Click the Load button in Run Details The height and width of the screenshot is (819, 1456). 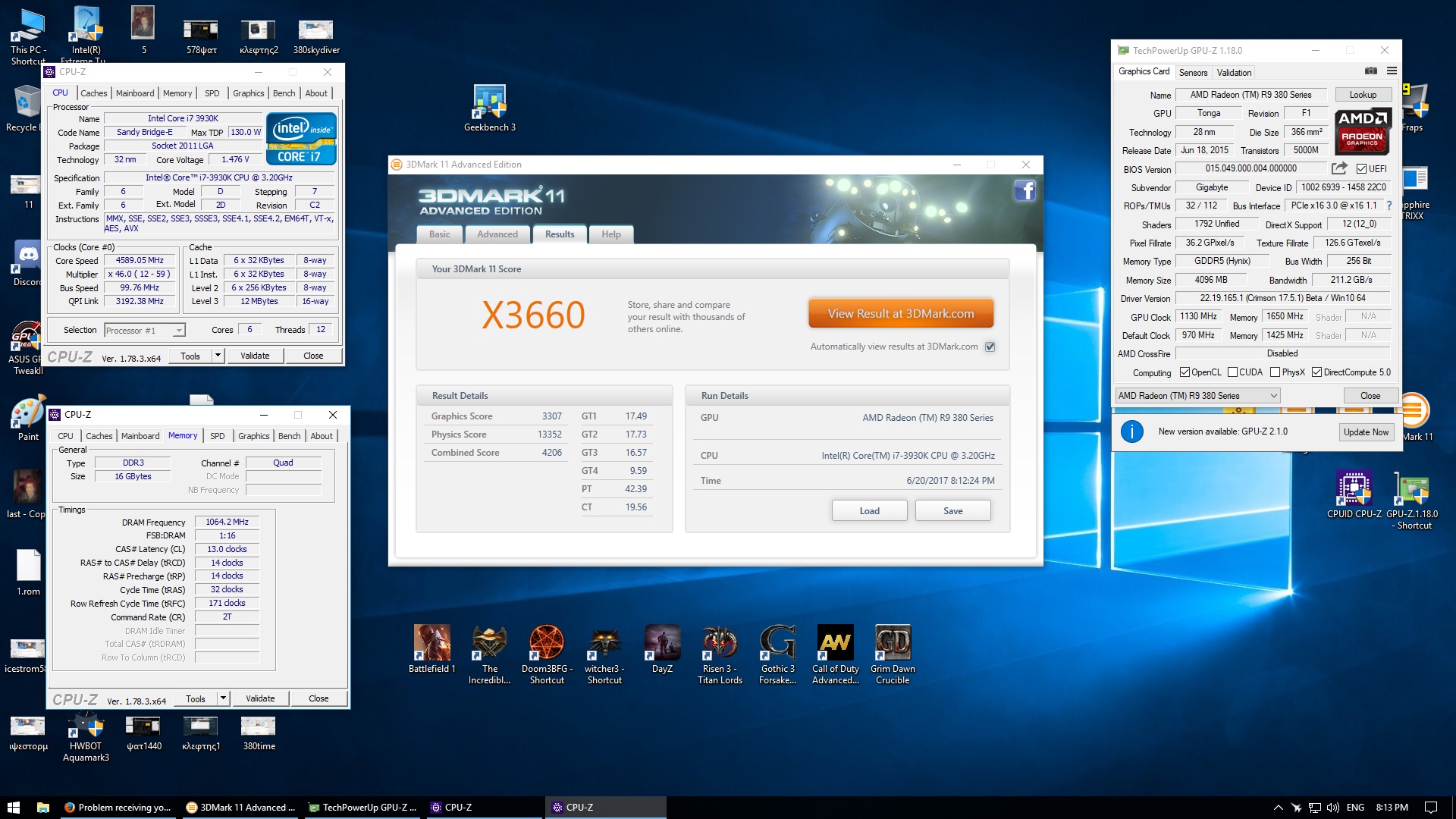click(870, 510)
